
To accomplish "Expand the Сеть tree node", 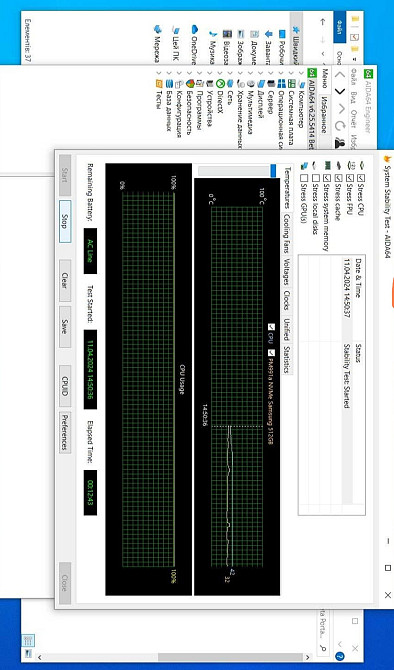I will [230, 73].
